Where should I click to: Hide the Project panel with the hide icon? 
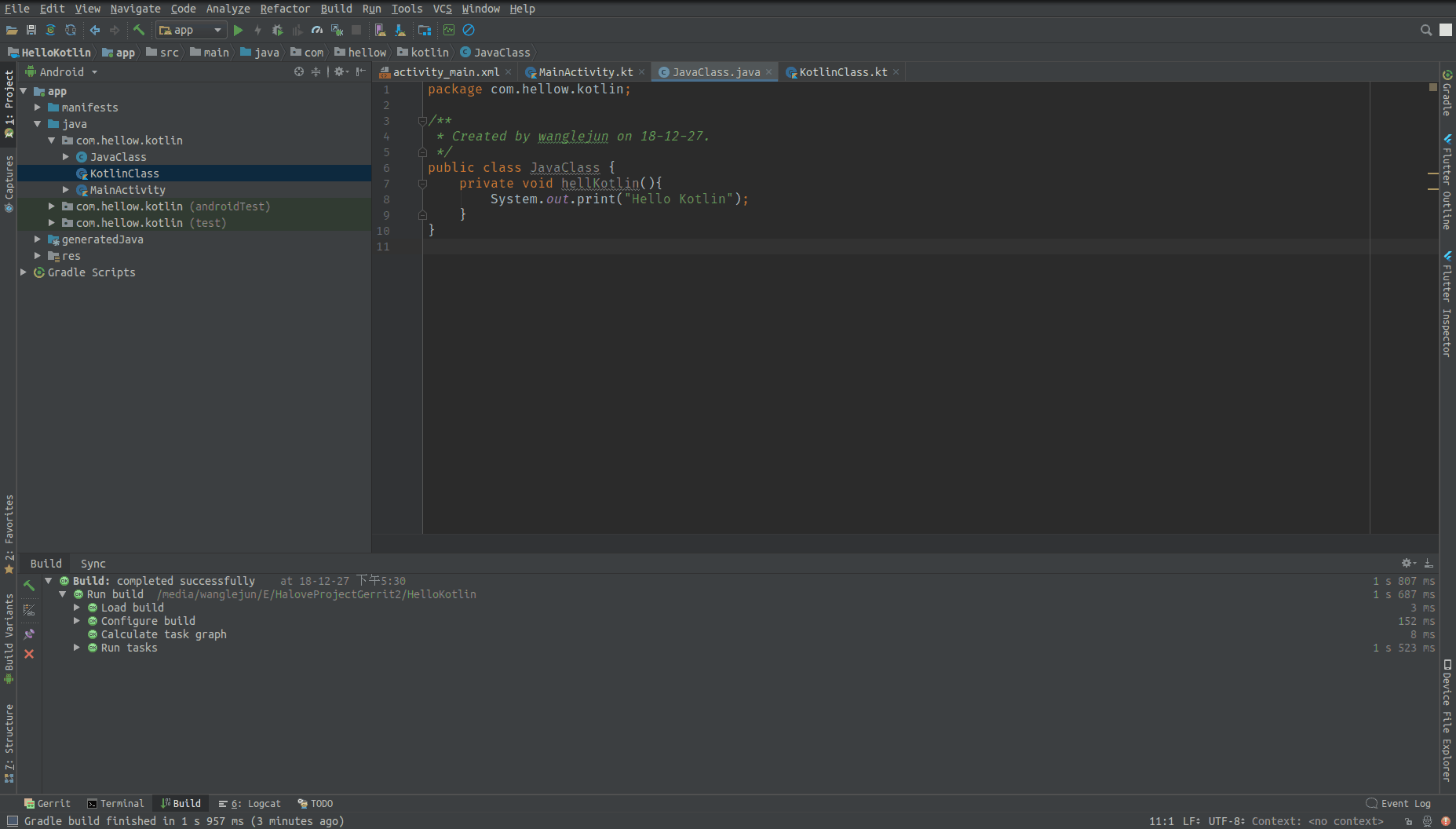(x=360, y=71)
